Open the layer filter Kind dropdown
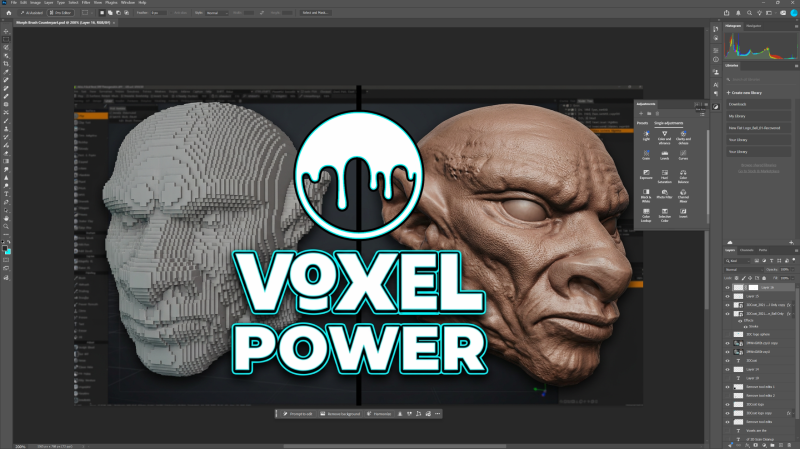 tap(737, 261)
